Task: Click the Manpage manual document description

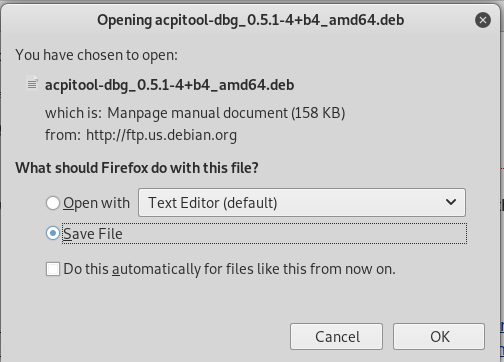Action: (226, 113)
